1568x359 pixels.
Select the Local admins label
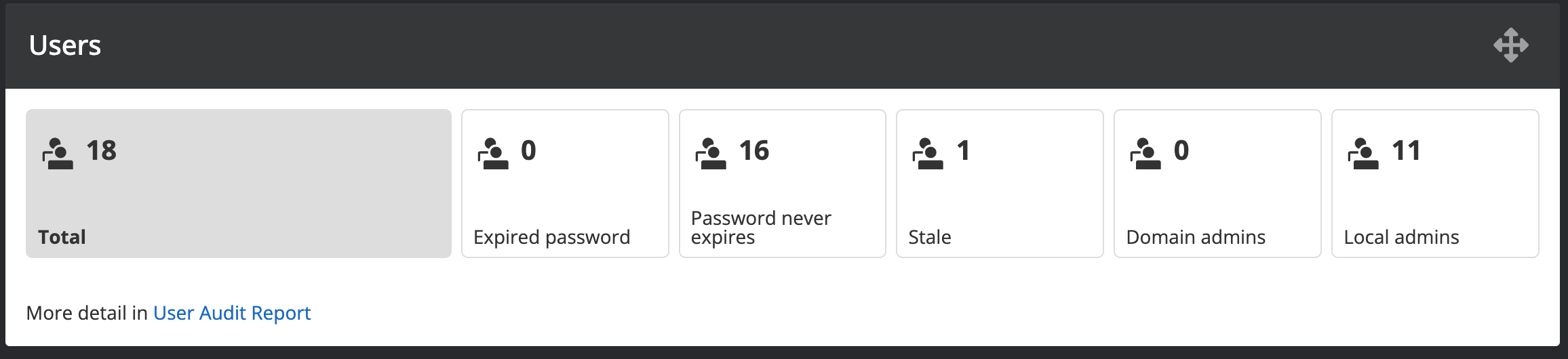pyautogui.click(x=1401, y=237)
